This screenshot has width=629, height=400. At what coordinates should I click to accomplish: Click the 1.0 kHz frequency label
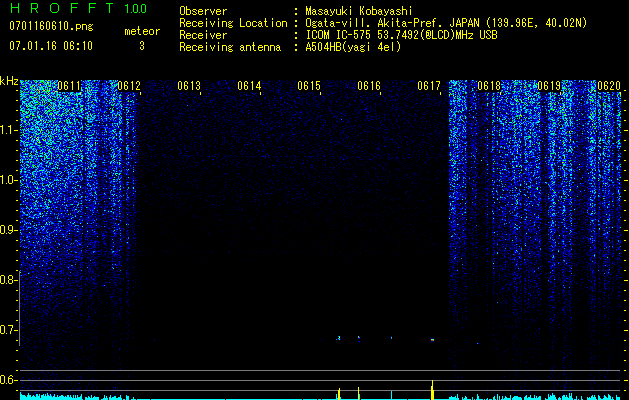(8, 180)
